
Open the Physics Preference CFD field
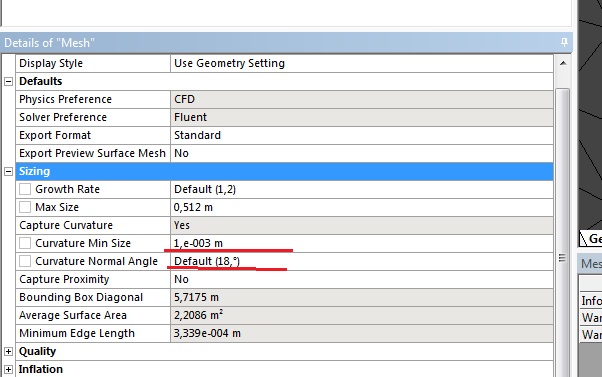point(362,99)
